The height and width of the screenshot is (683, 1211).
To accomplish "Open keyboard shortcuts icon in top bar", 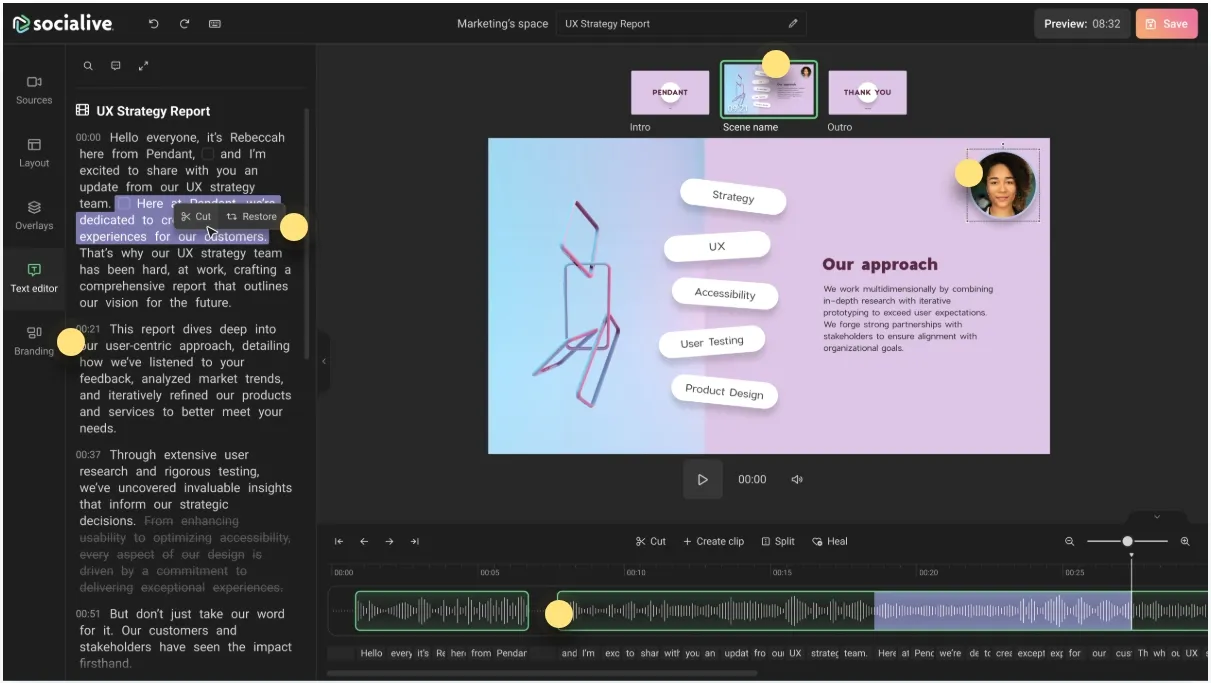I will [215, 24].
